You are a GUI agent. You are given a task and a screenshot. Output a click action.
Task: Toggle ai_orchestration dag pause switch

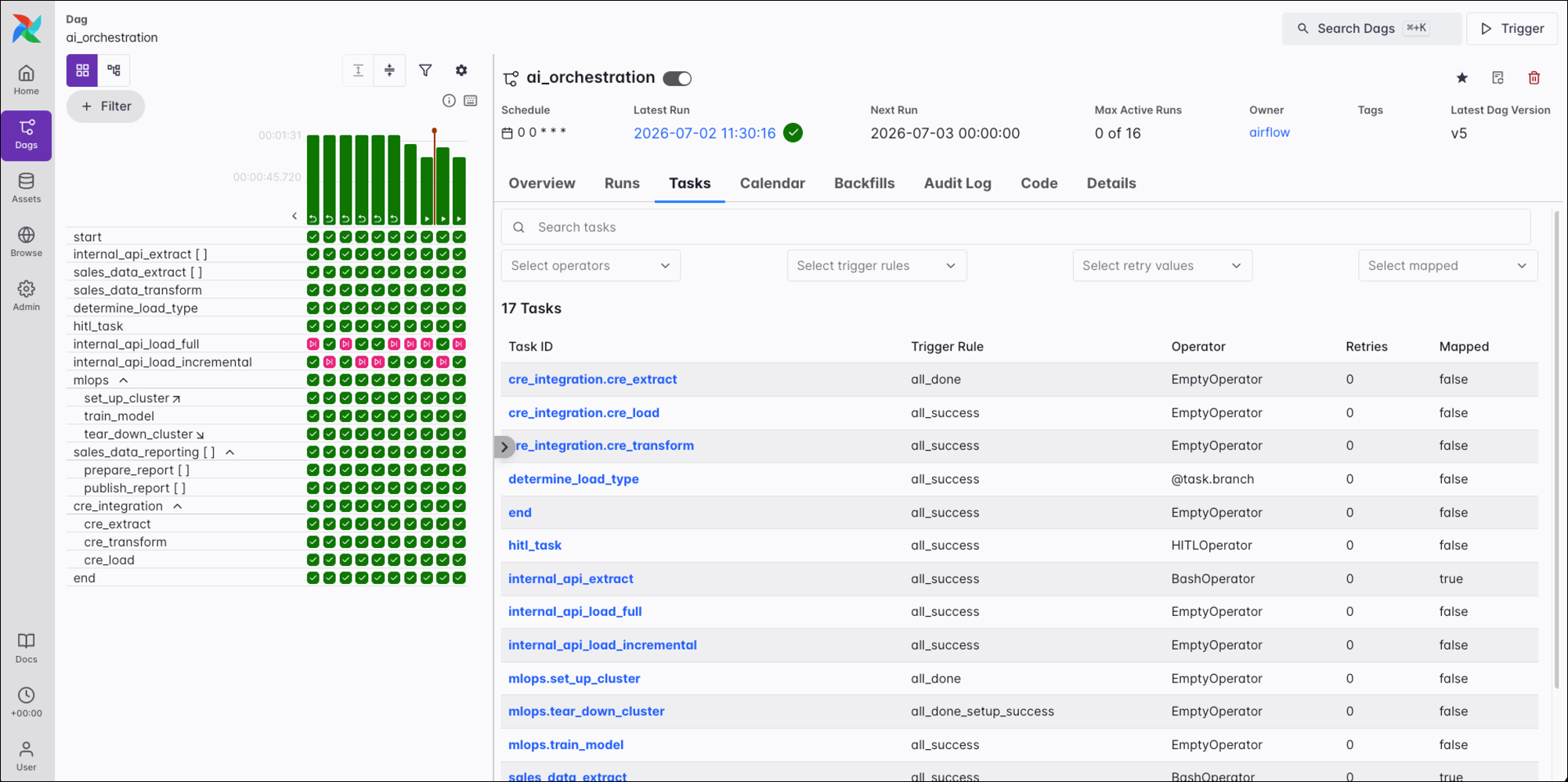pyautogui.click(x=677, y=78)
